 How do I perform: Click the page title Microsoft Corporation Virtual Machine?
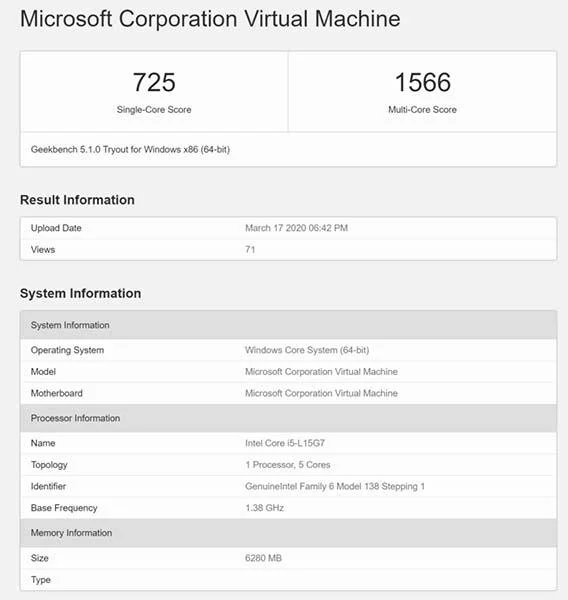pos(210,19)
